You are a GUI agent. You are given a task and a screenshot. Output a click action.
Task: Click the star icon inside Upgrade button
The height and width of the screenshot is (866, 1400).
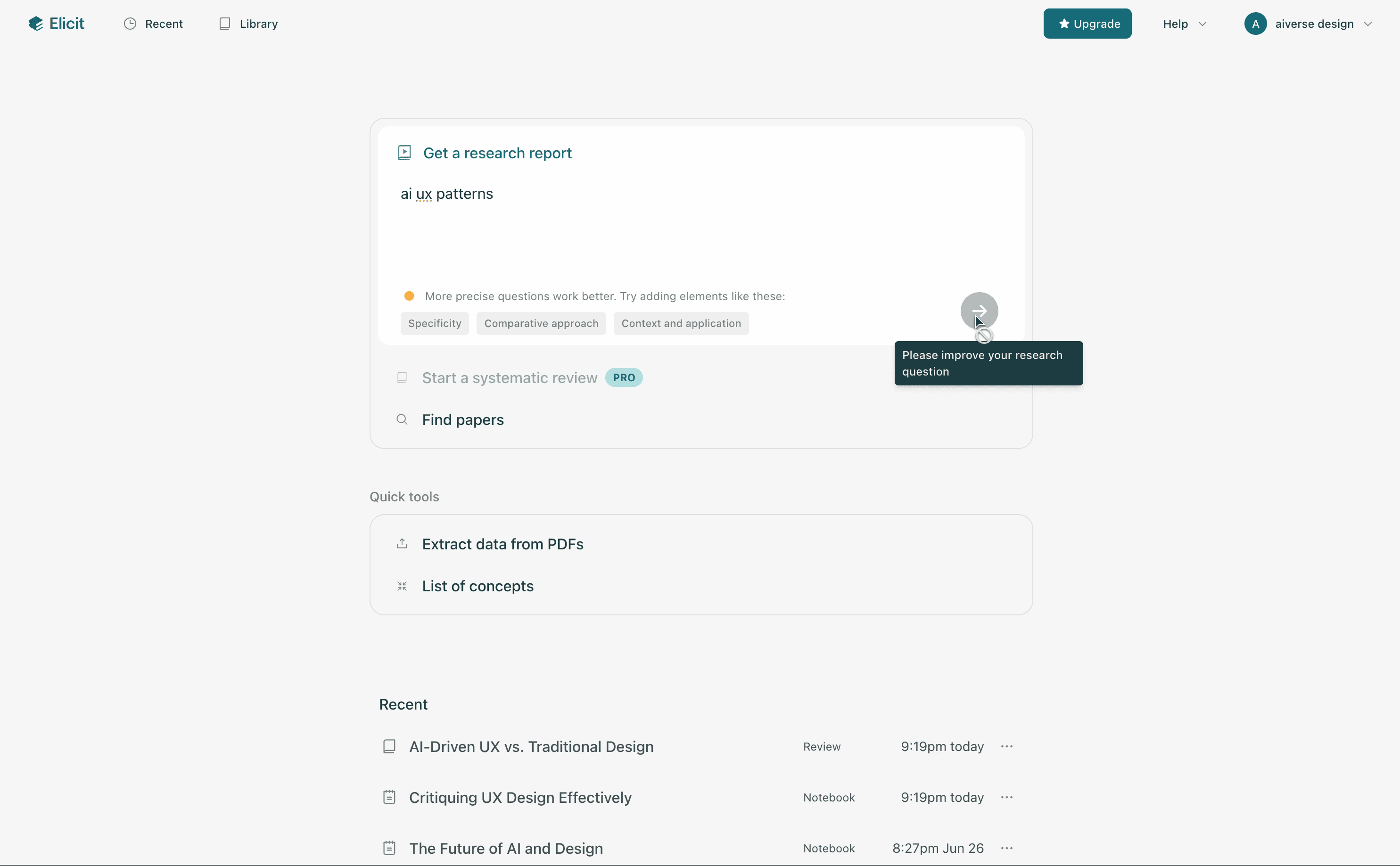pyautogui.click(x=1064, y=24)
